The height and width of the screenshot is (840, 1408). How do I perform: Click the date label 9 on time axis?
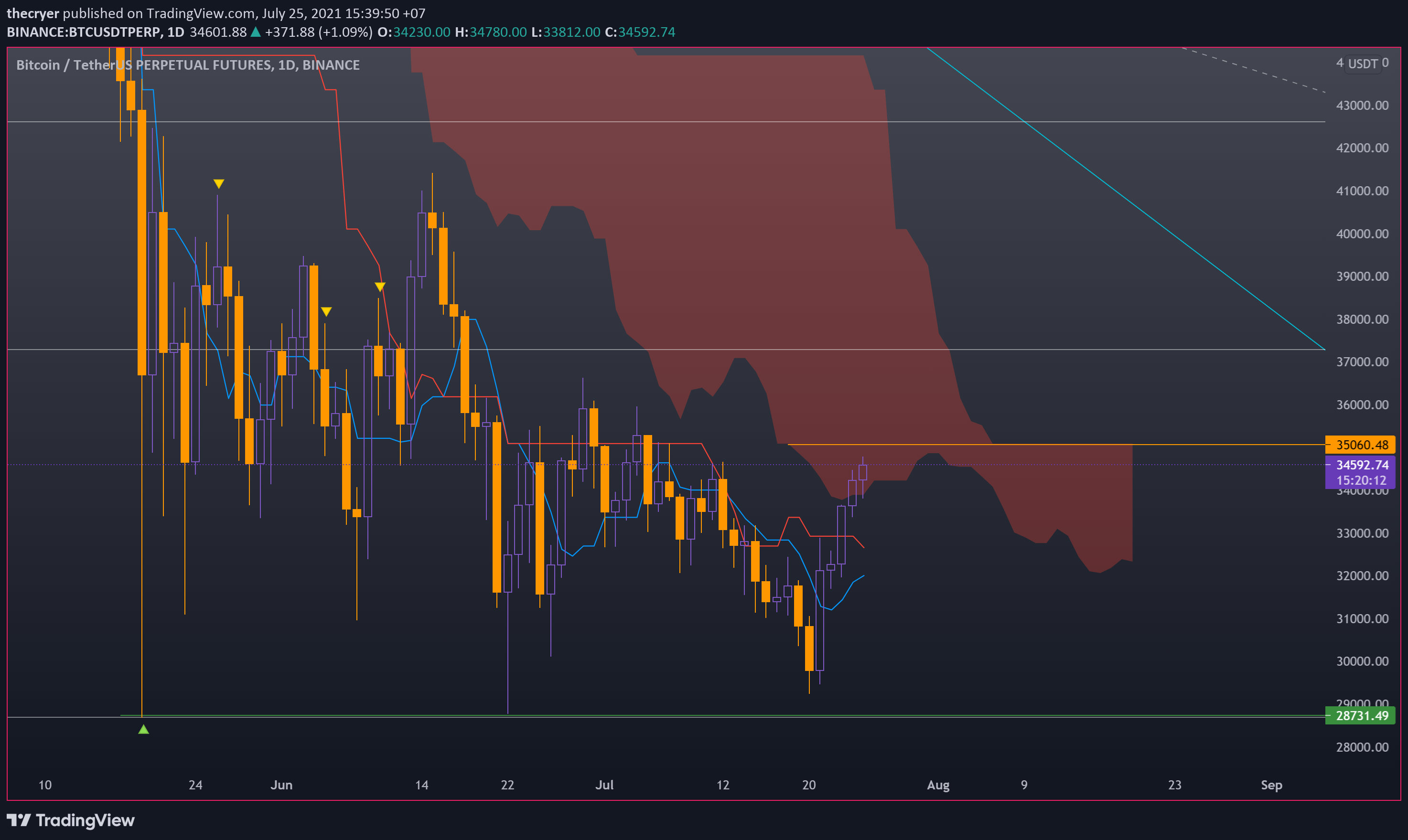point(1024,785)
